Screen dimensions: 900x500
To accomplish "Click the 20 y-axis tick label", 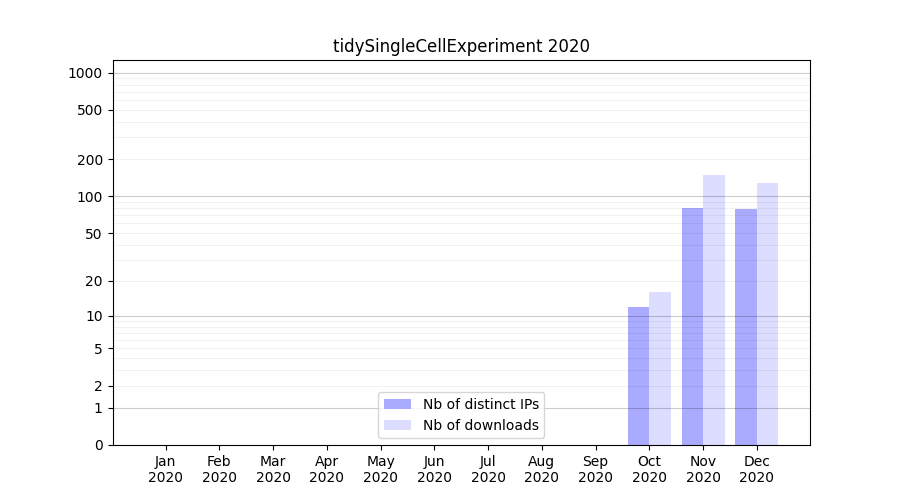I will pos(94,281).
